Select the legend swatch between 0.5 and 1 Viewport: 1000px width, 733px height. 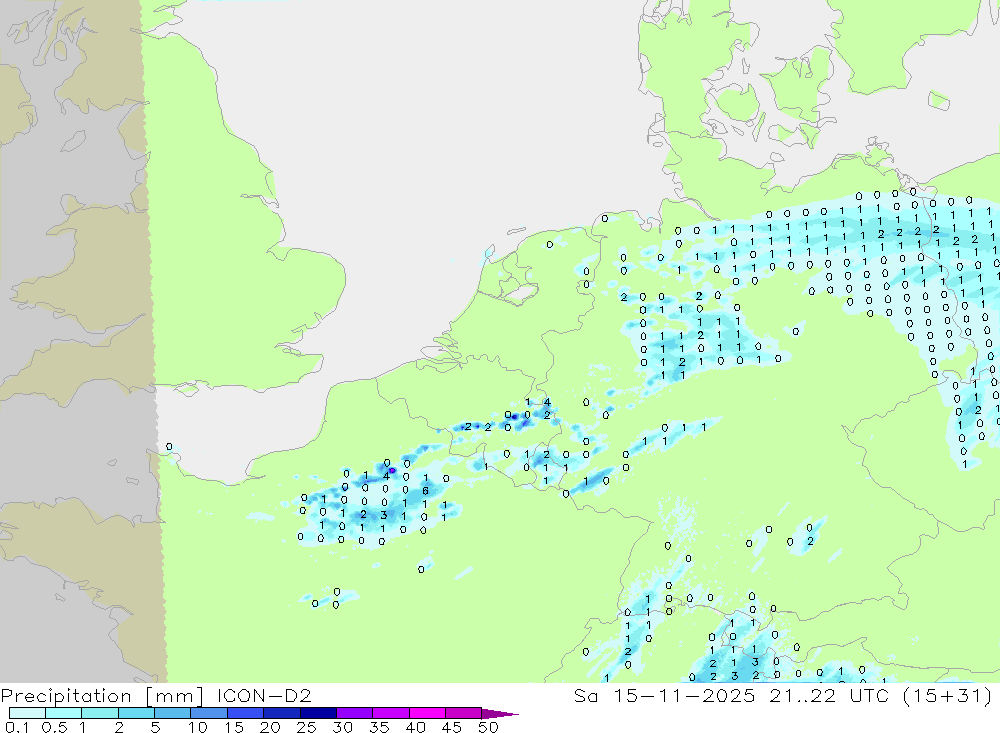tap(63, 713)
